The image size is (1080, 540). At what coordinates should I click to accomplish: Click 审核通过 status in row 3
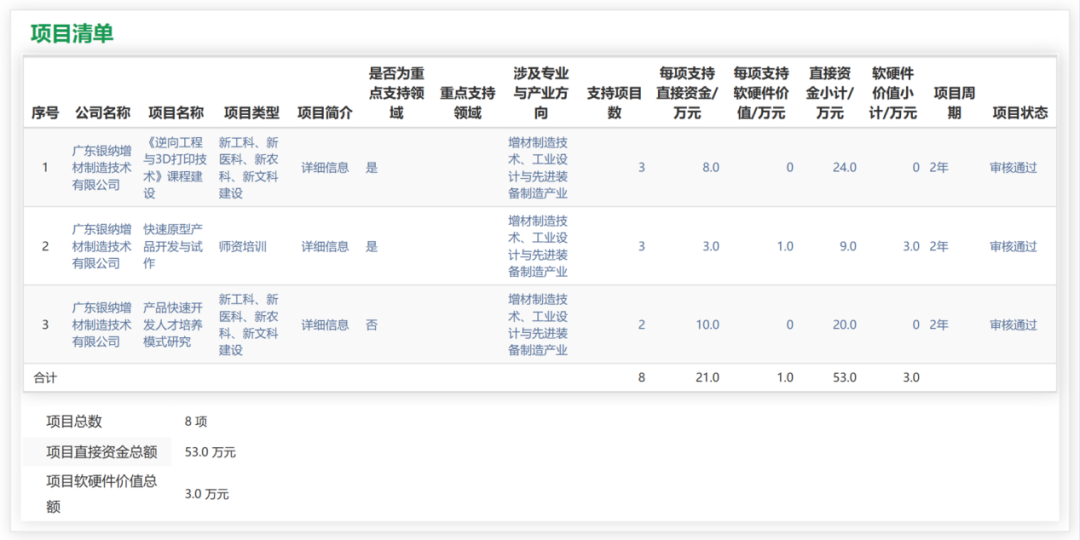point(1013,325)
